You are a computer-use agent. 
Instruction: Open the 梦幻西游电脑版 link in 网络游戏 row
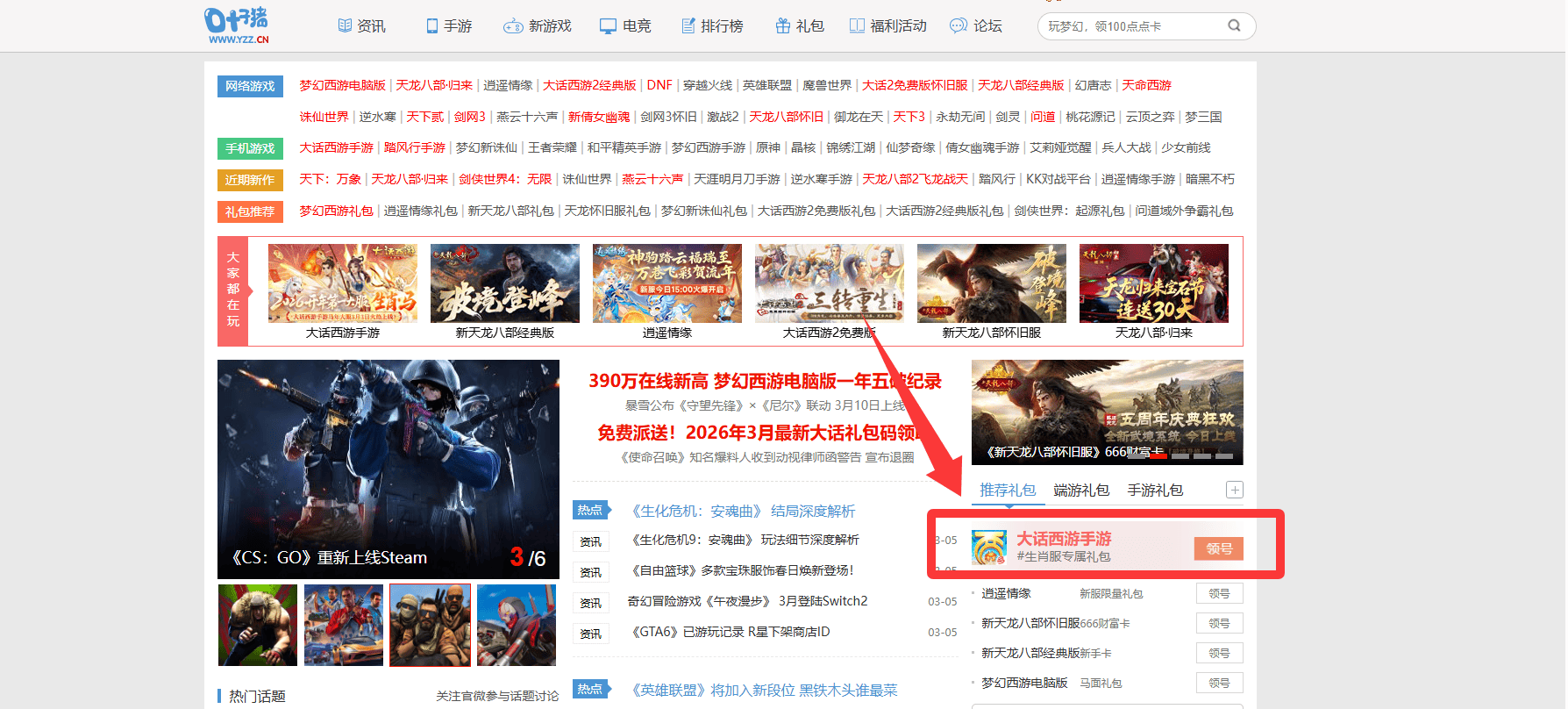tap(342, 85)
